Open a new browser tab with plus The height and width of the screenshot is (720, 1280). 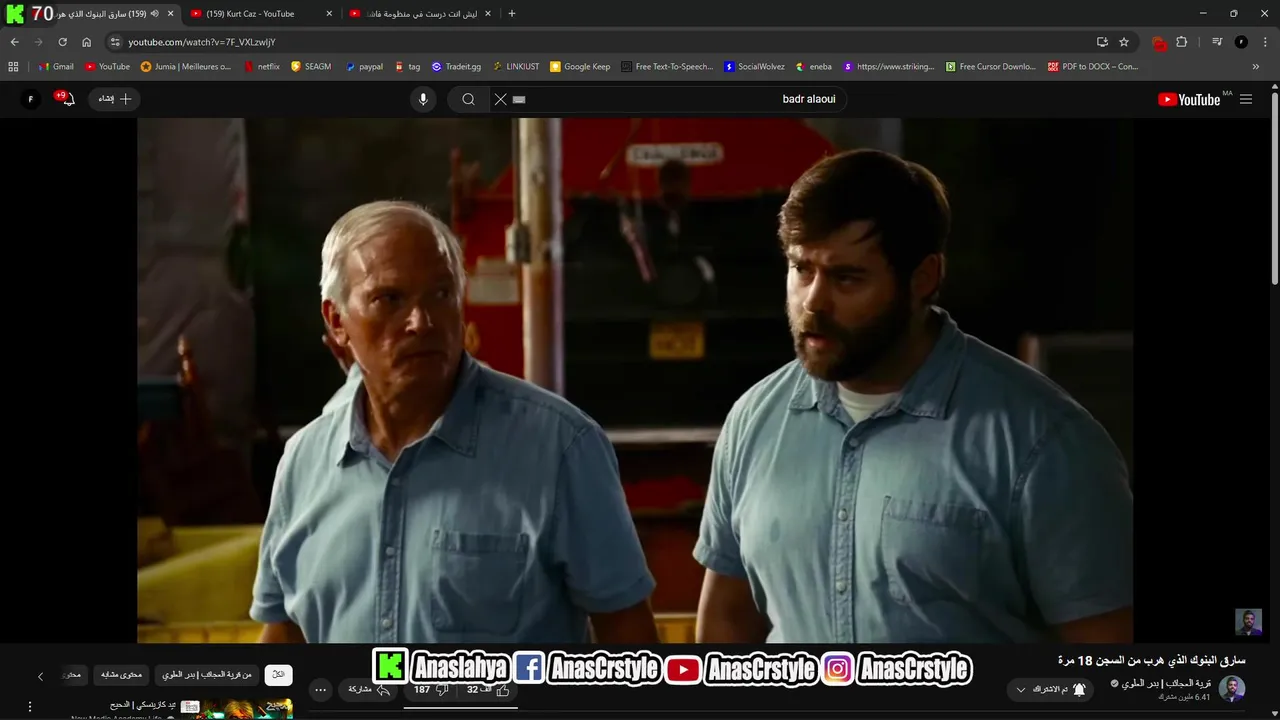[512, 14]
